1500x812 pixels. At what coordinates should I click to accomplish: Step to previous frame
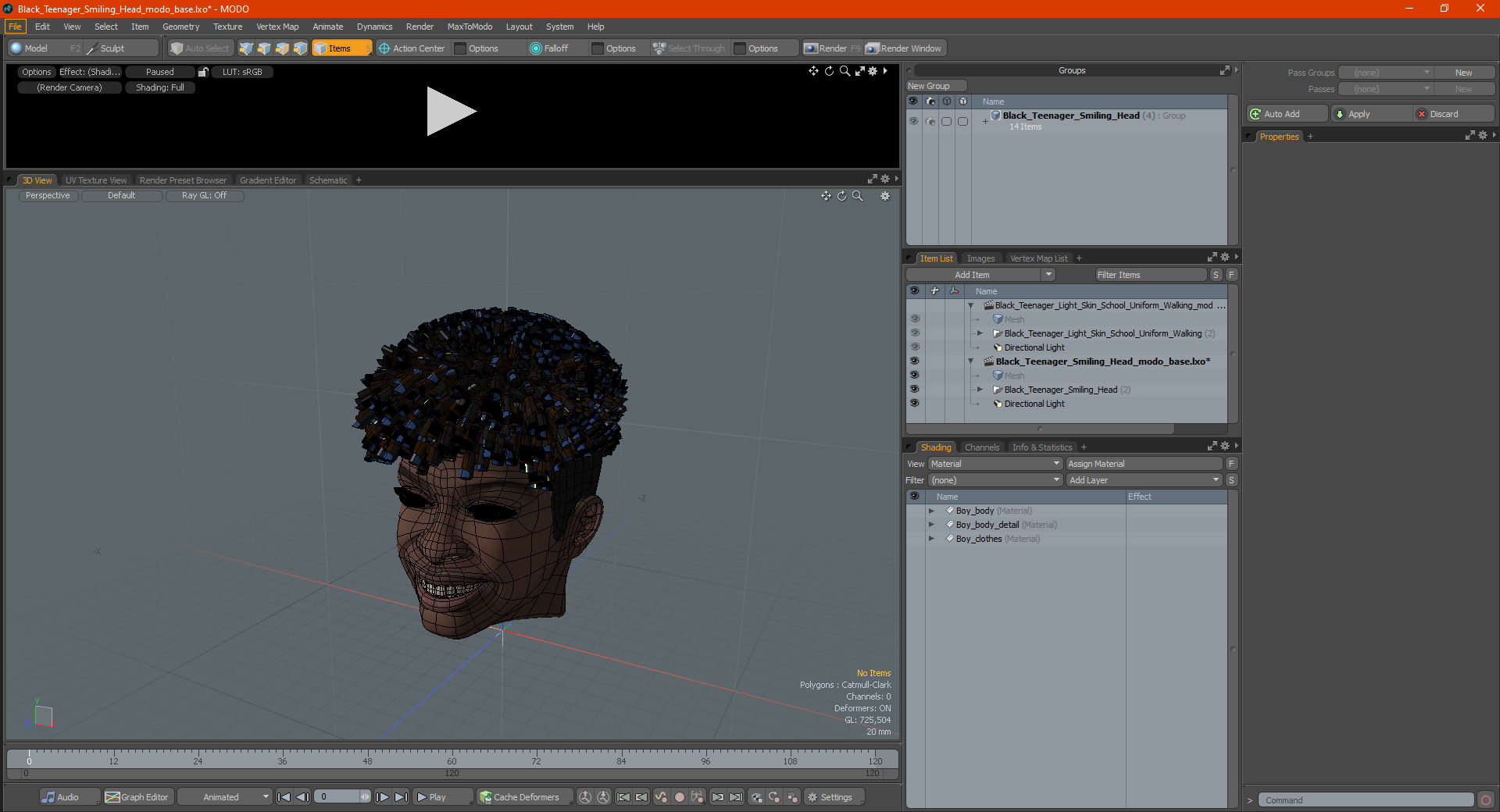302,797
